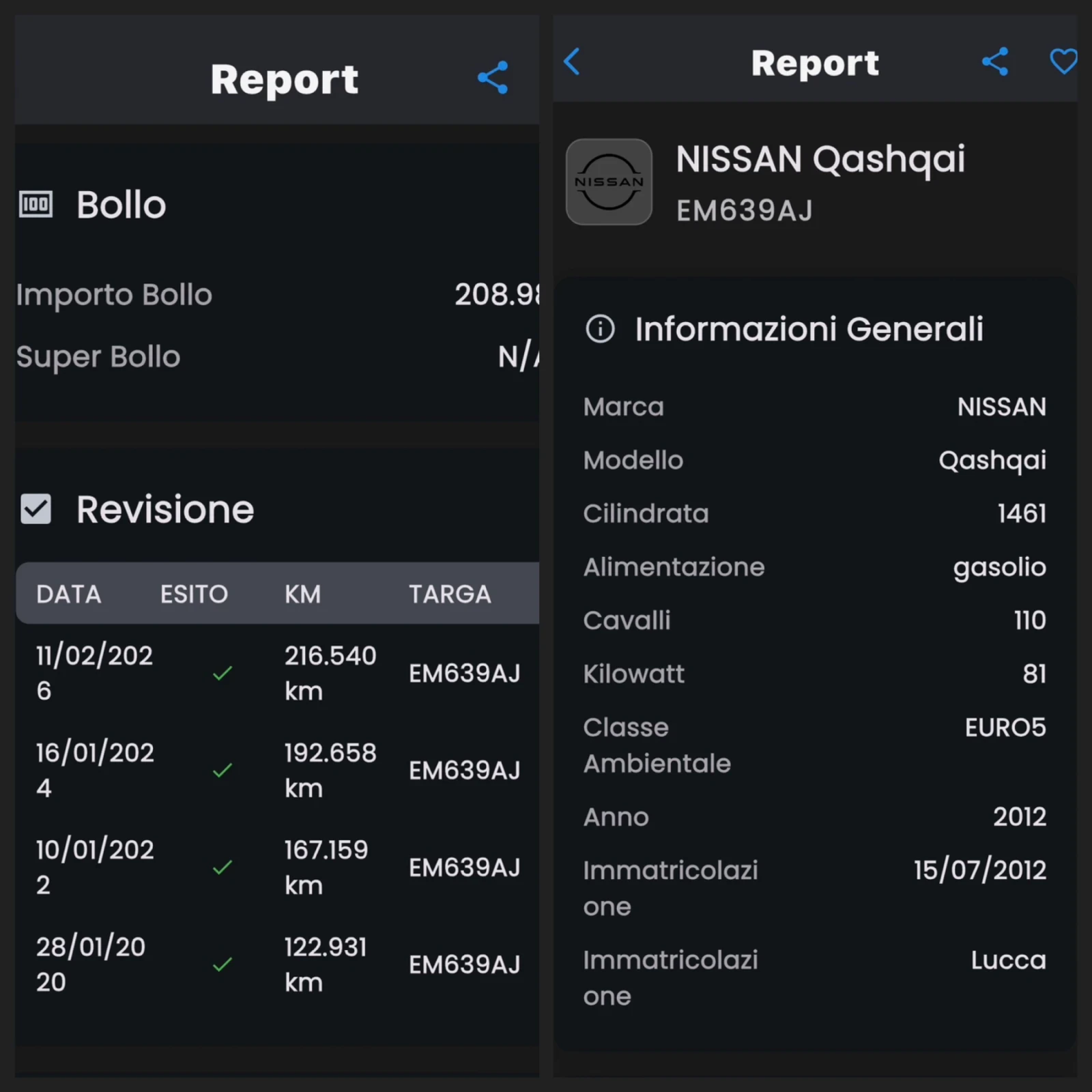Tap the Informazioni Generali info icon
This screenshot has height=1092, width=1092.
(600, 329)
